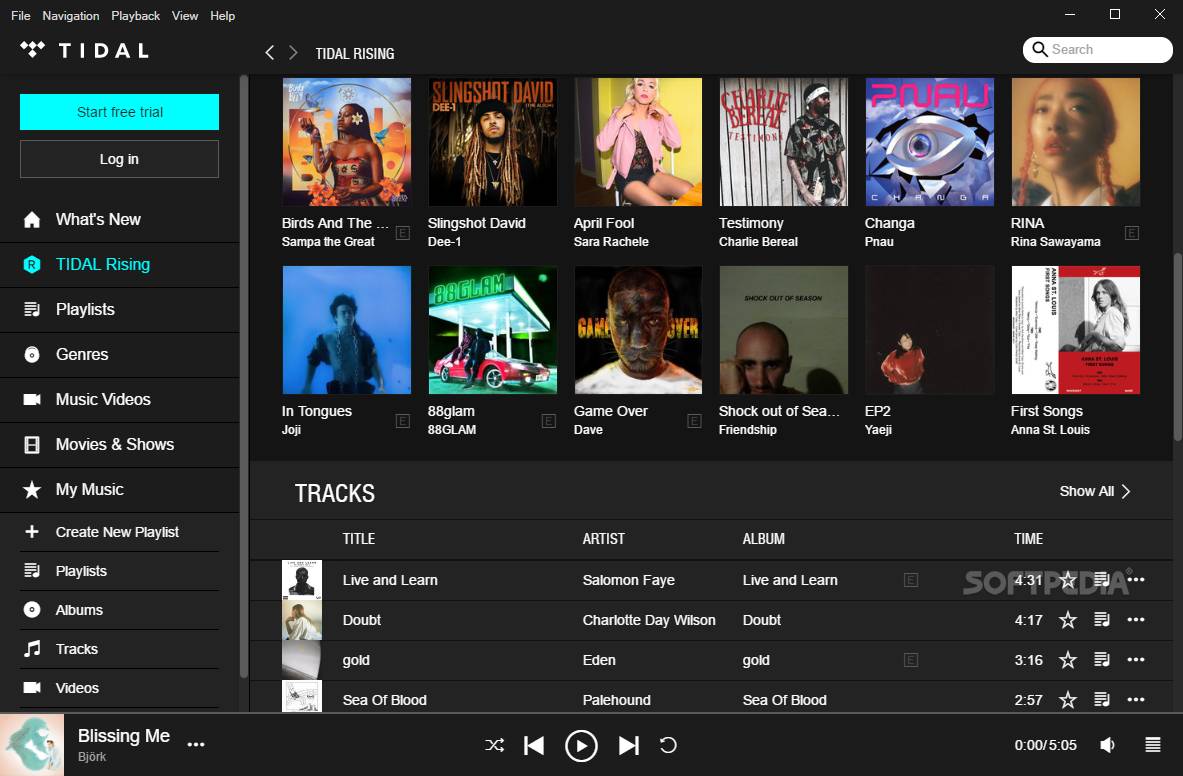Open artist link Salomon Faye

628,580
